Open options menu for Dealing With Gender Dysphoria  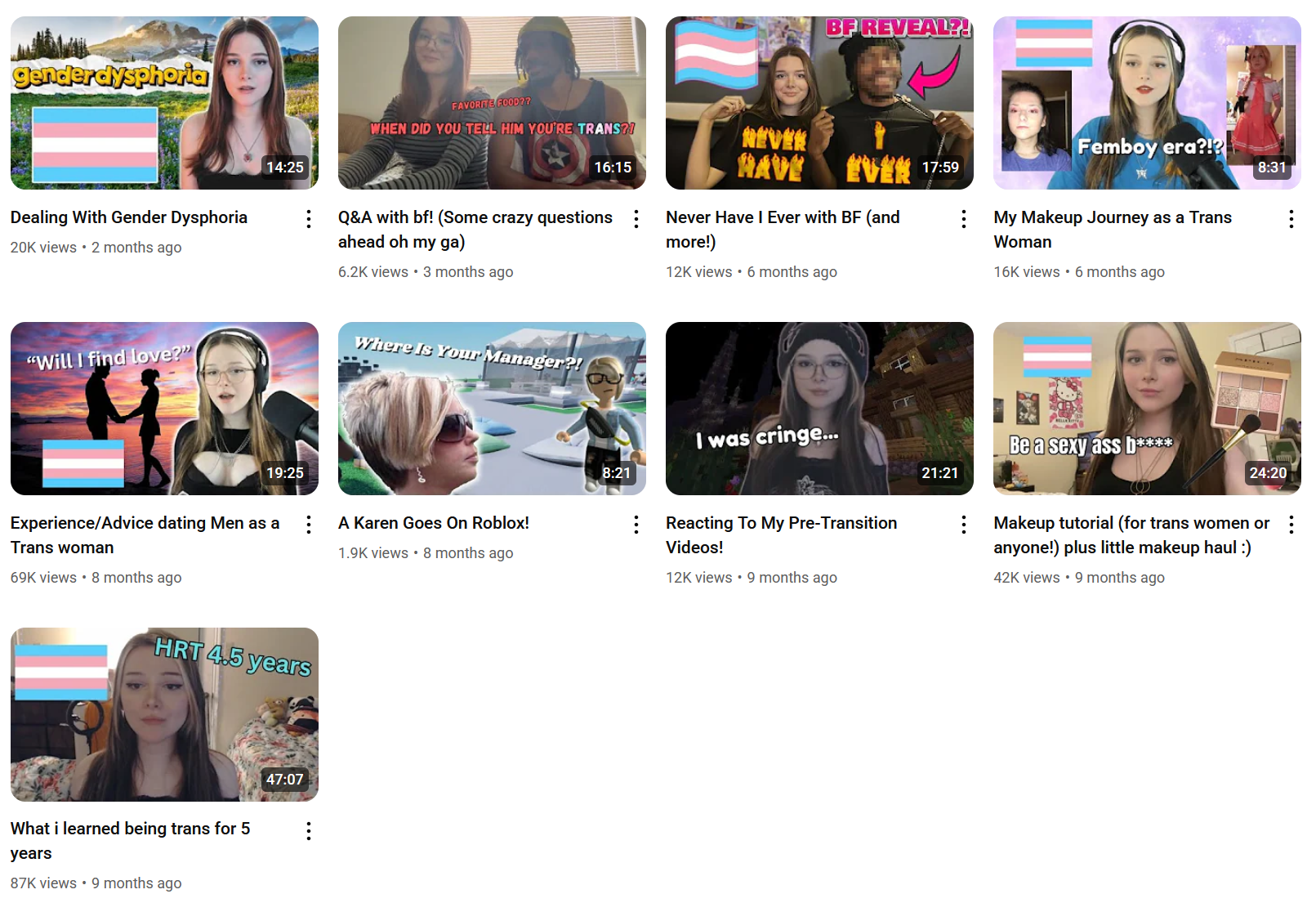309,219
